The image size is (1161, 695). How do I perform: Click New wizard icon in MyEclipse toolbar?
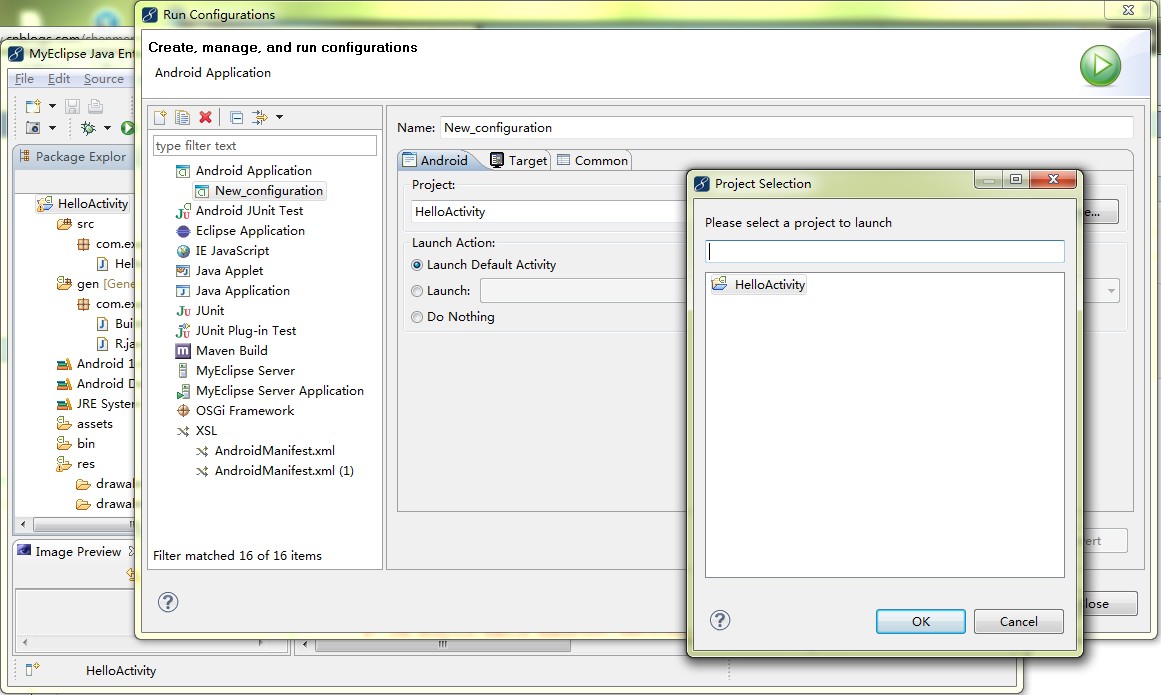click(33, 106)
